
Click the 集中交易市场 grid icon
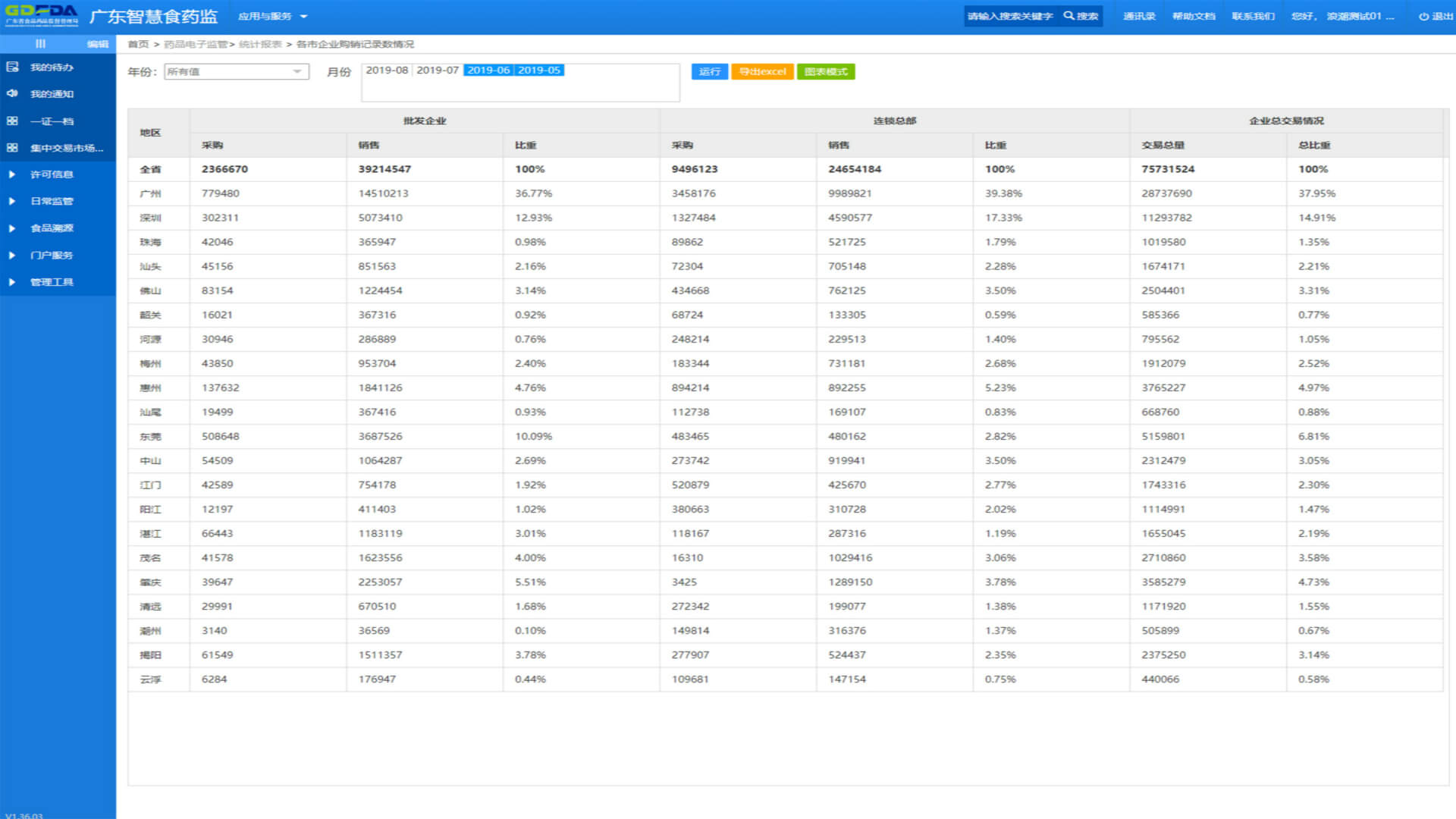point(12,148)
